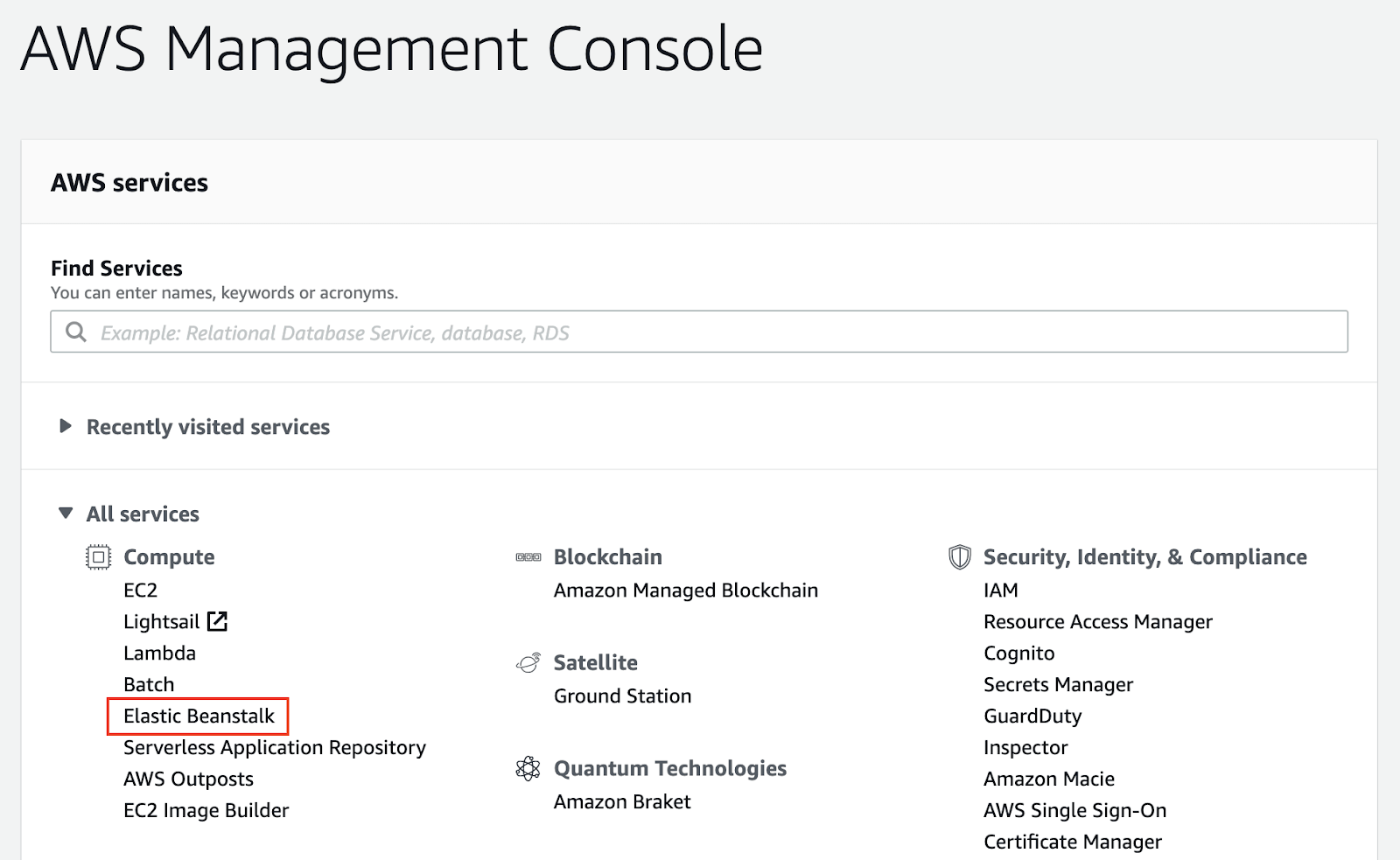Click the Lightsail external link icon
This screenshot has width=1400, height=860.
[217, 622]
